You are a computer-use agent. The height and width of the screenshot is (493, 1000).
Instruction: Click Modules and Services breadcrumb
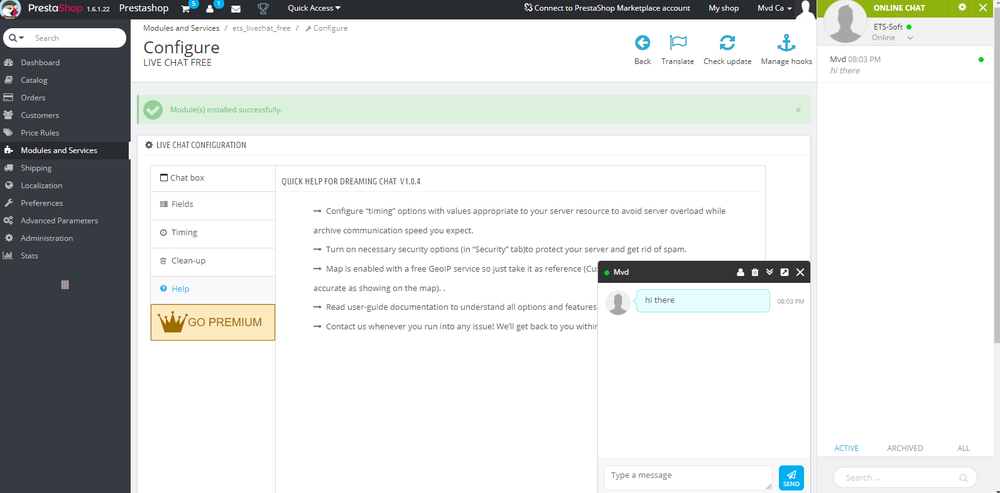tap(181, 28)
